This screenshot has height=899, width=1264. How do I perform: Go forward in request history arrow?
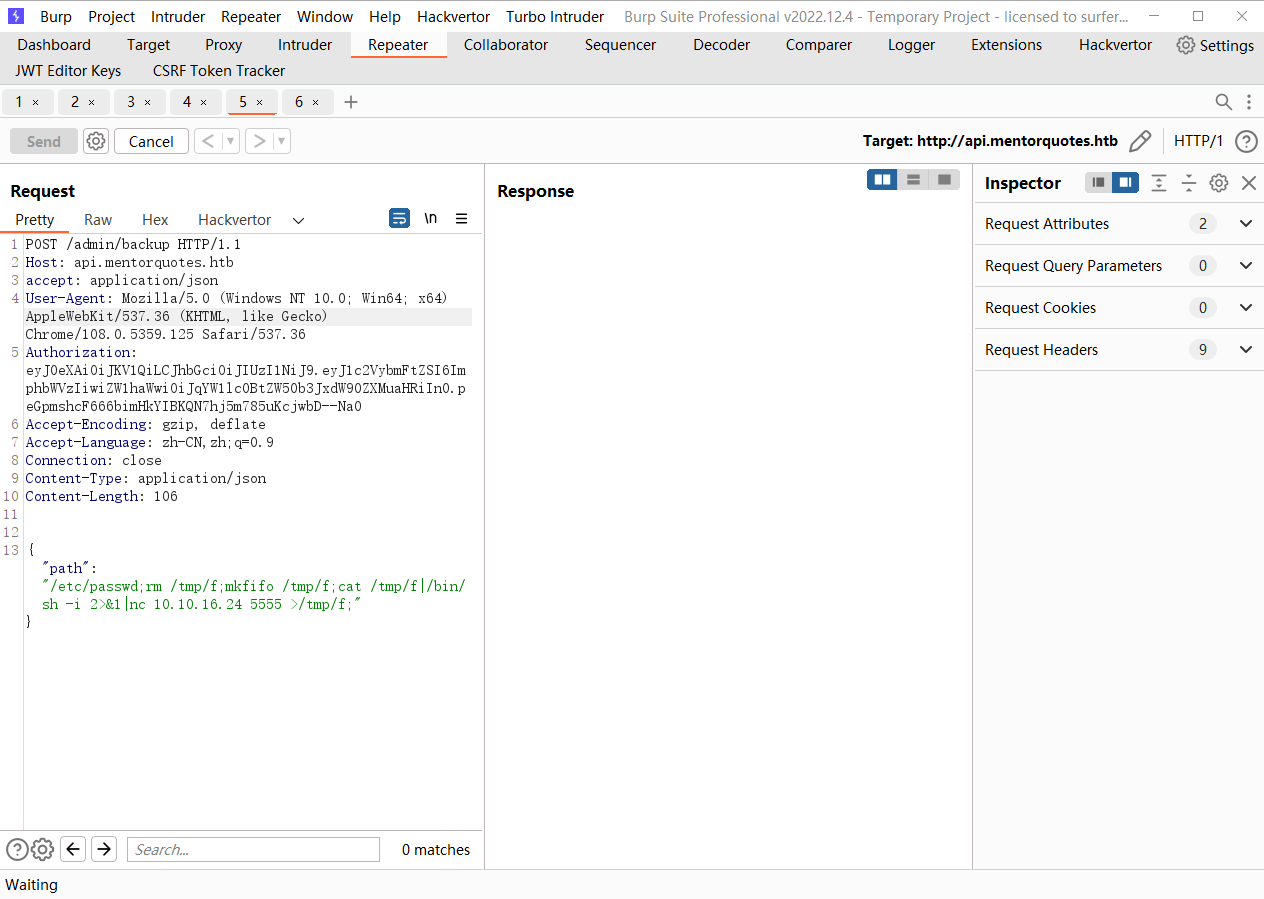point(259,141)
